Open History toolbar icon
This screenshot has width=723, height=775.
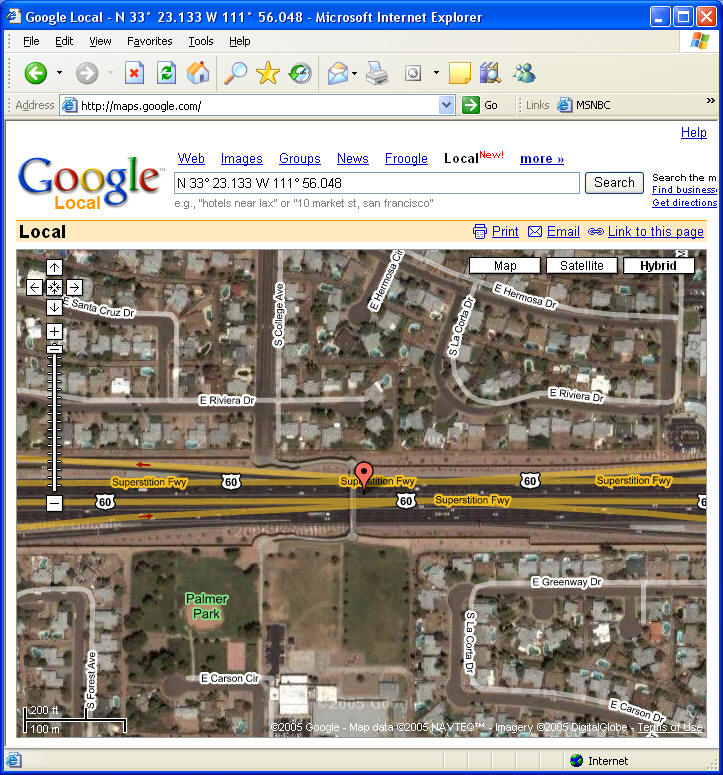(300, 74)
